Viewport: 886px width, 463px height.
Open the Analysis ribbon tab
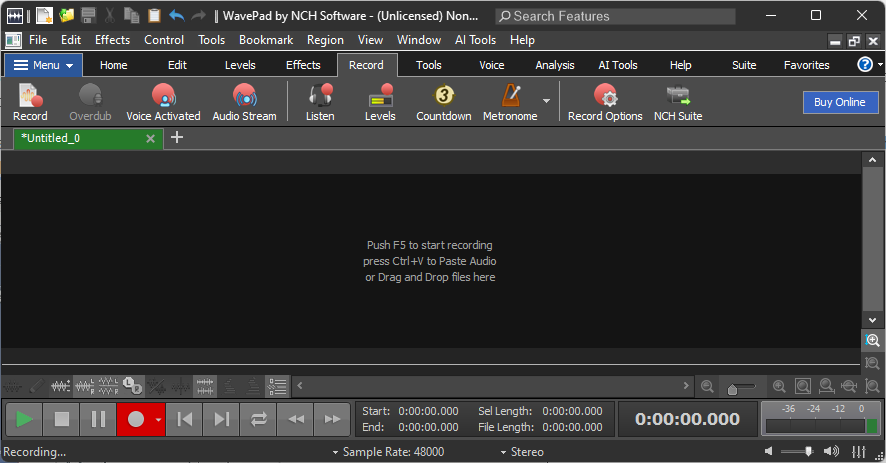(555, 65)
